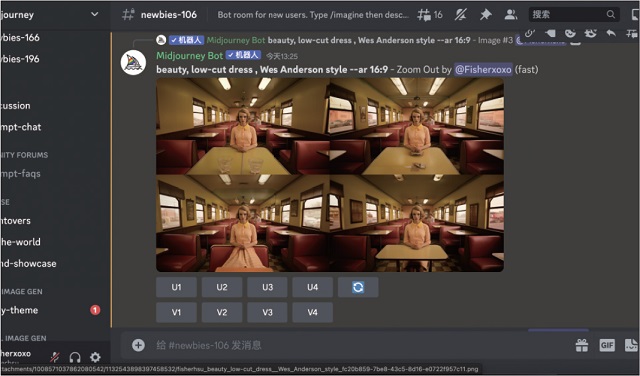Upscale image 1 with U1 button
Screen dimensions: 640x376
176,287
